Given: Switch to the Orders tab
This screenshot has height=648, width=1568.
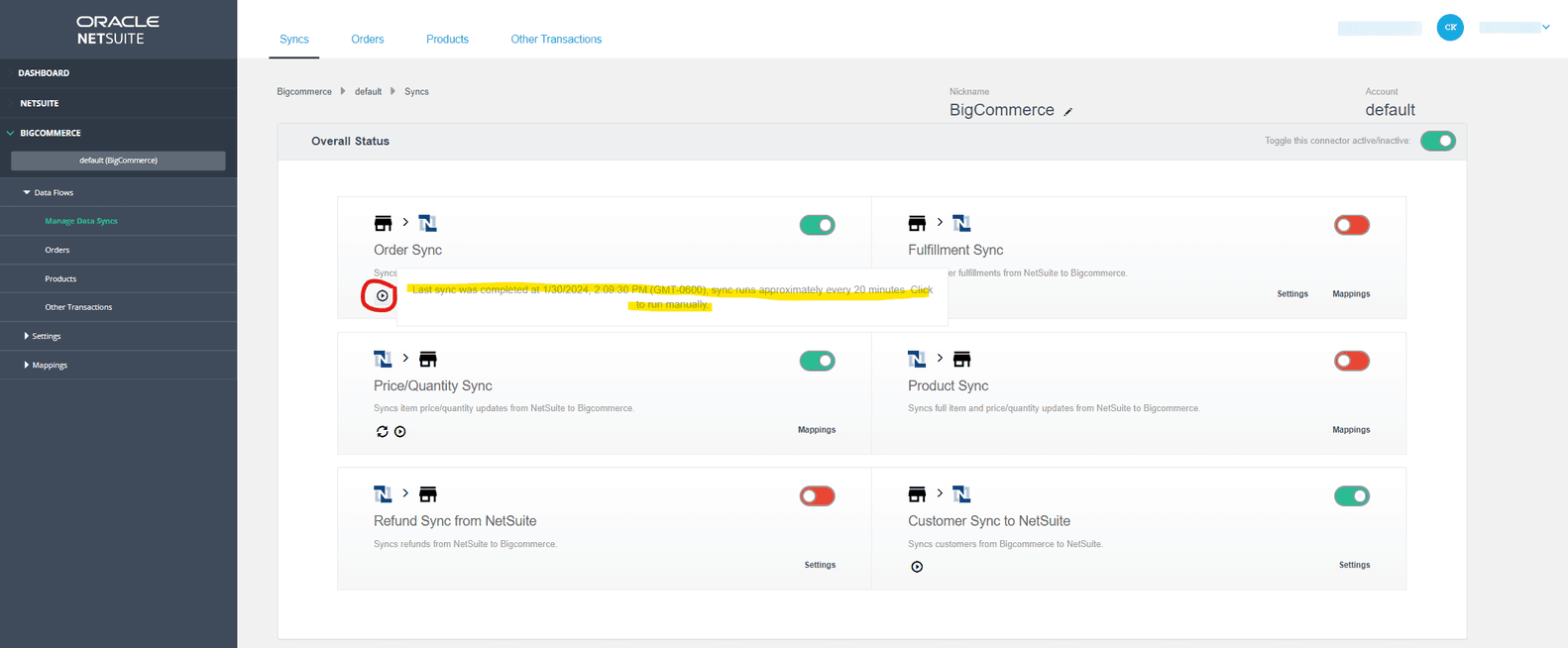Looking at the screenshot, I should click(x=368, y=40).
